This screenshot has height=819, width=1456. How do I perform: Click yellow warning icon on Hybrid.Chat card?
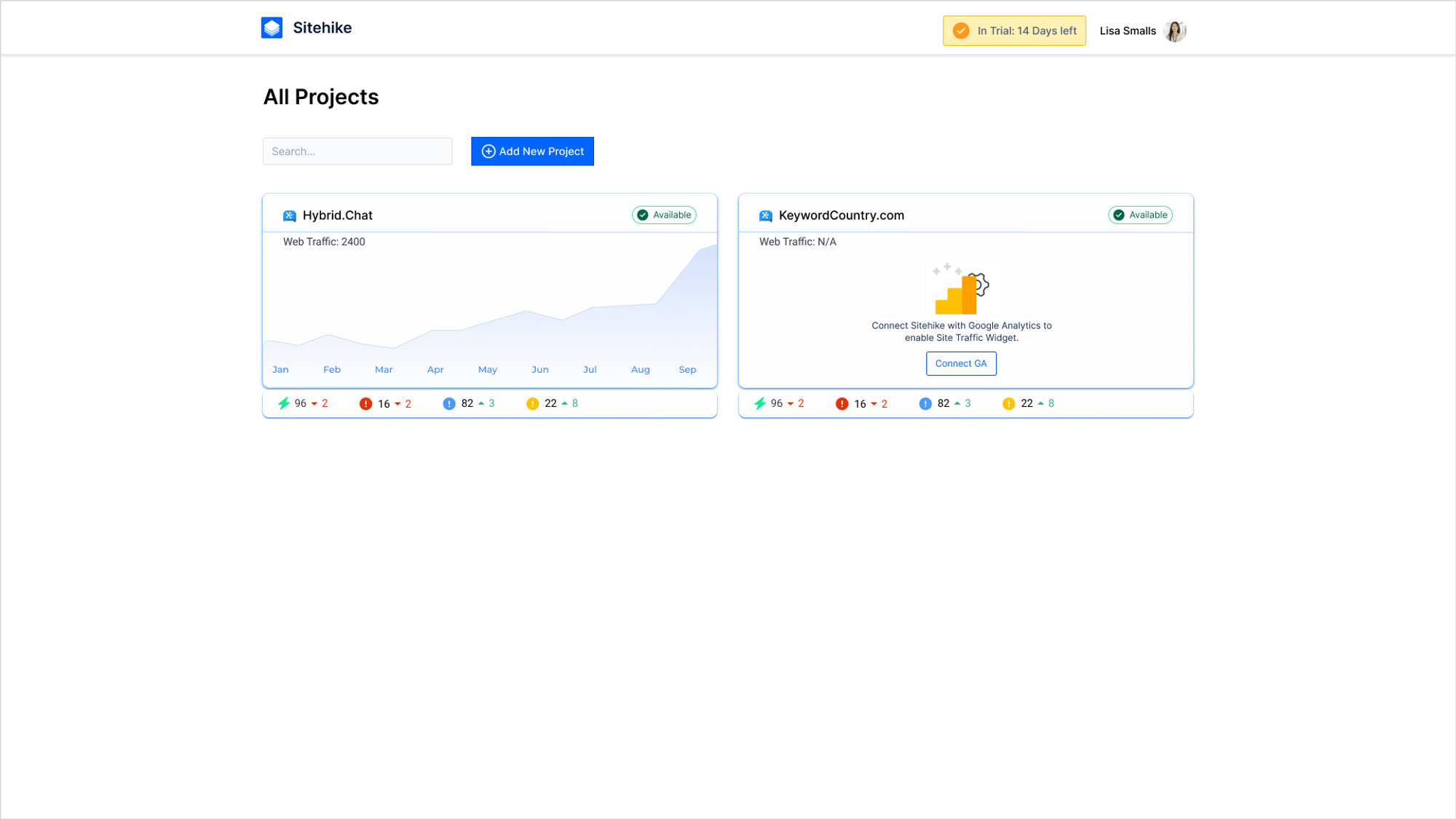[532, 403]
